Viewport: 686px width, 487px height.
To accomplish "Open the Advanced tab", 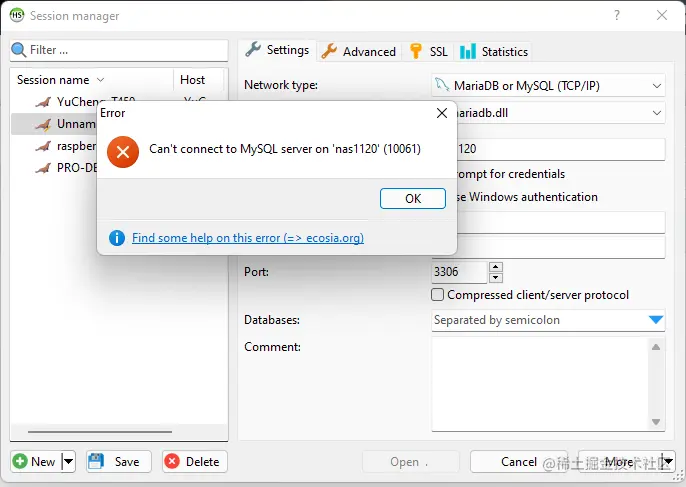I will pos(358,52).
